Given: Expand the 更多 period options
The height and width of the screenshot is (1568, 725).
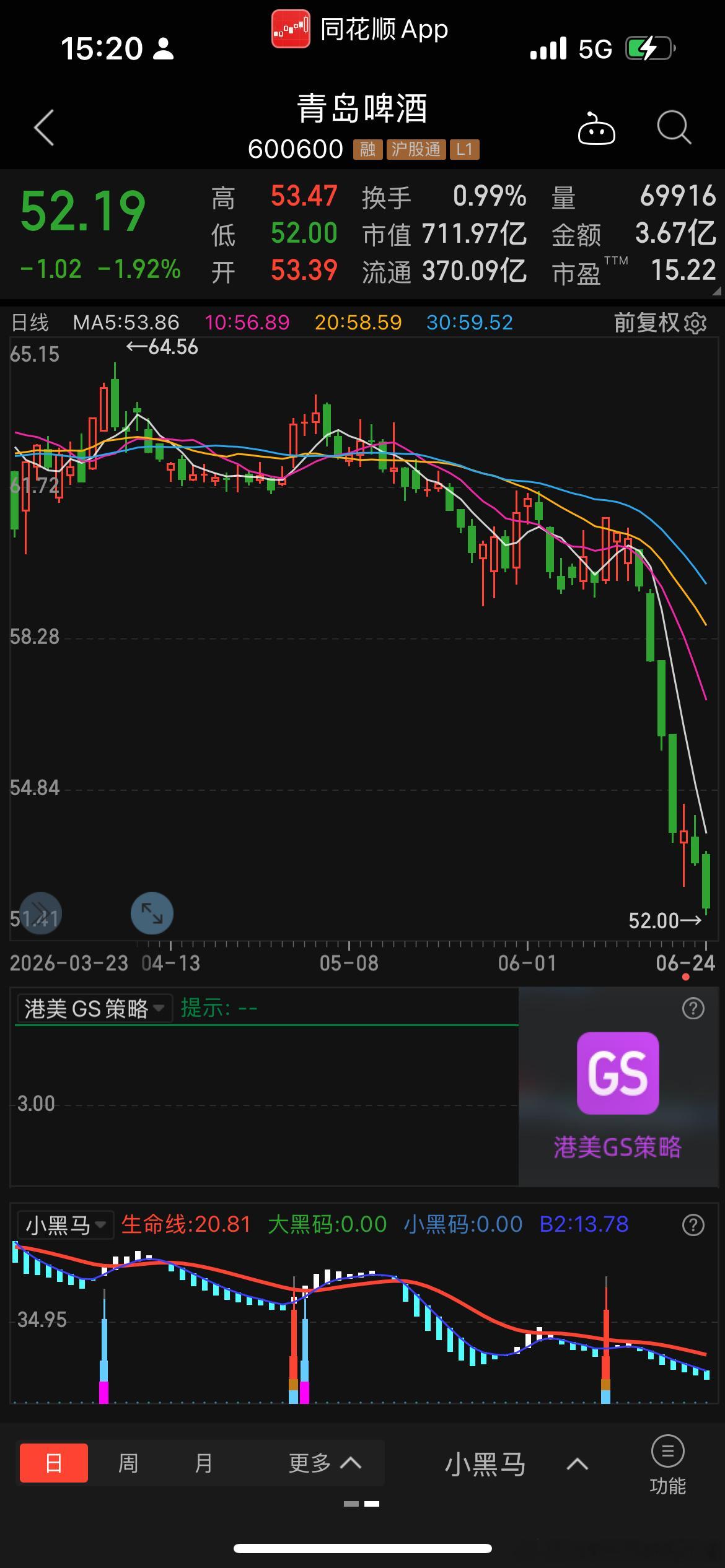Looking at the screenshot, I should tap(325, 1463).
